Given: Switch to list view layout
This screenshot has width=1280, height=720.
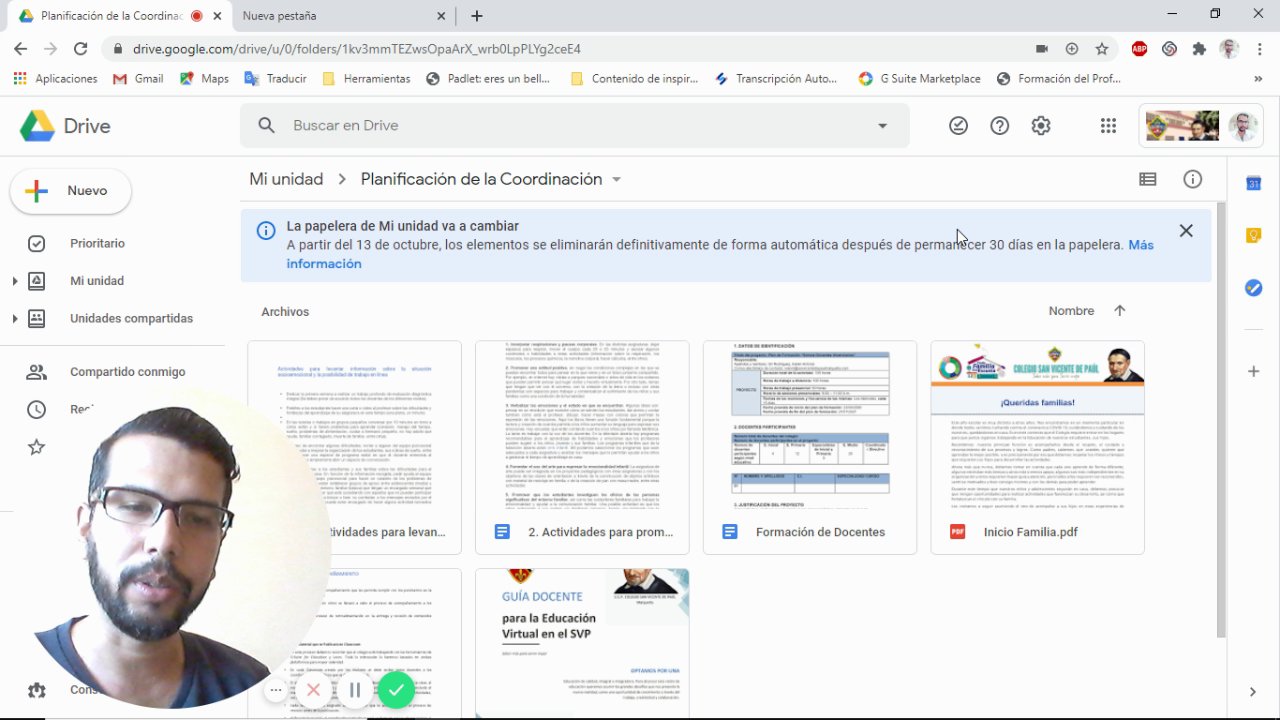Looking at the screenshot, I should pyautogui.click(x=1148, y=179).
